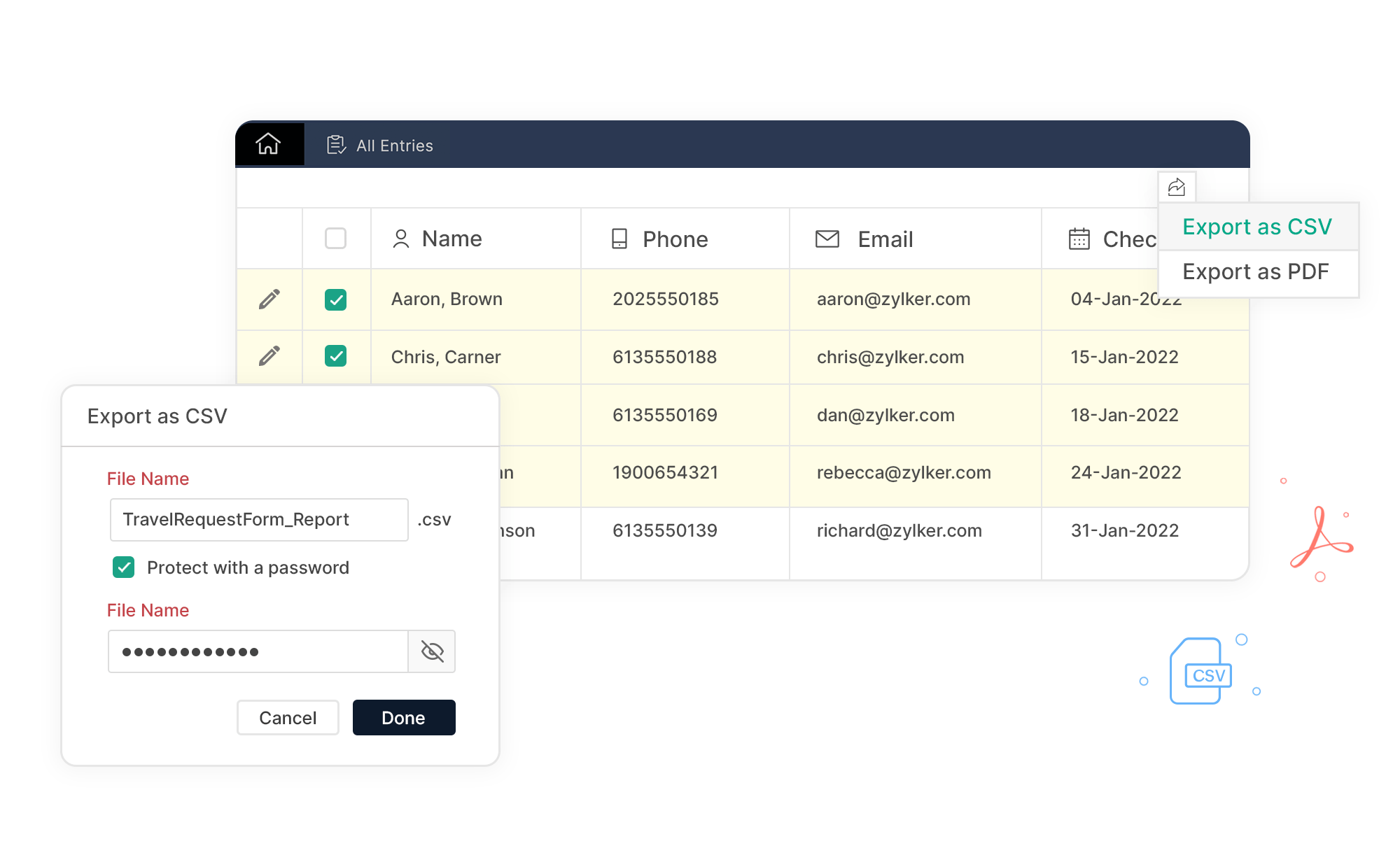Click the All Entries tab label
This screenshot has width=1400, height=862.
pos(392,145)
